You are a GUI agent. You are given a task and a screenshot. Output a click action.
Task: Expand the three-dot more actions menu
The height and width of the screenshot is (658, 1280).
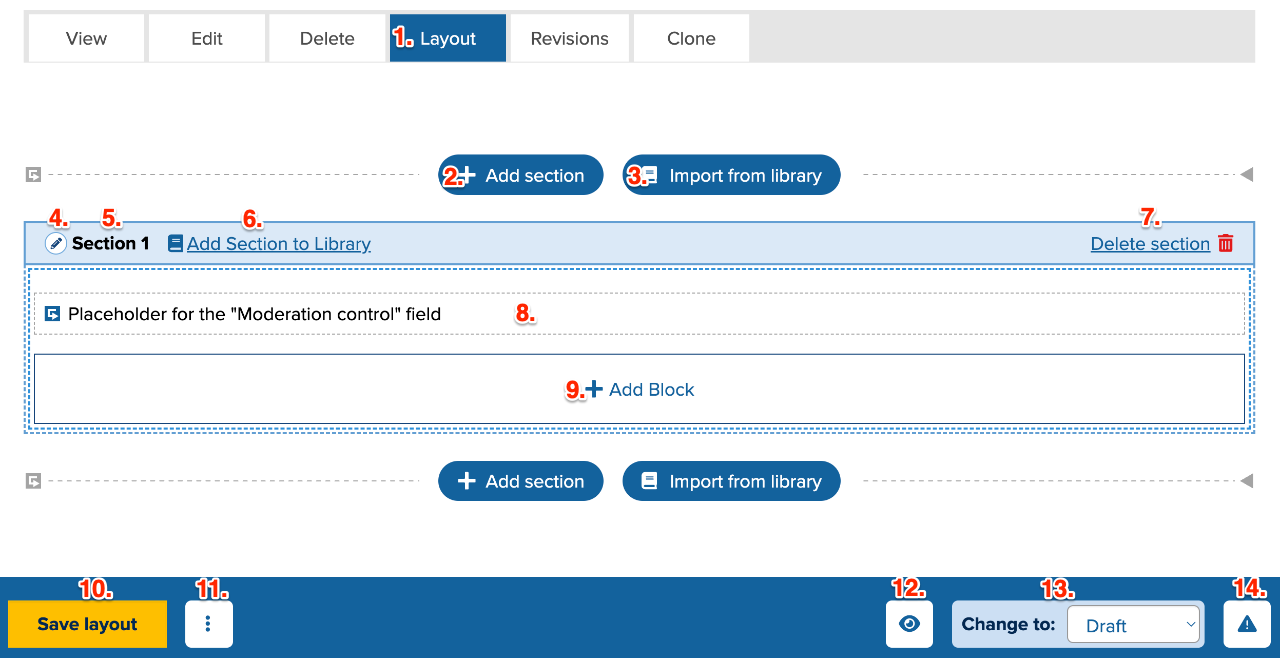(208, 624)
